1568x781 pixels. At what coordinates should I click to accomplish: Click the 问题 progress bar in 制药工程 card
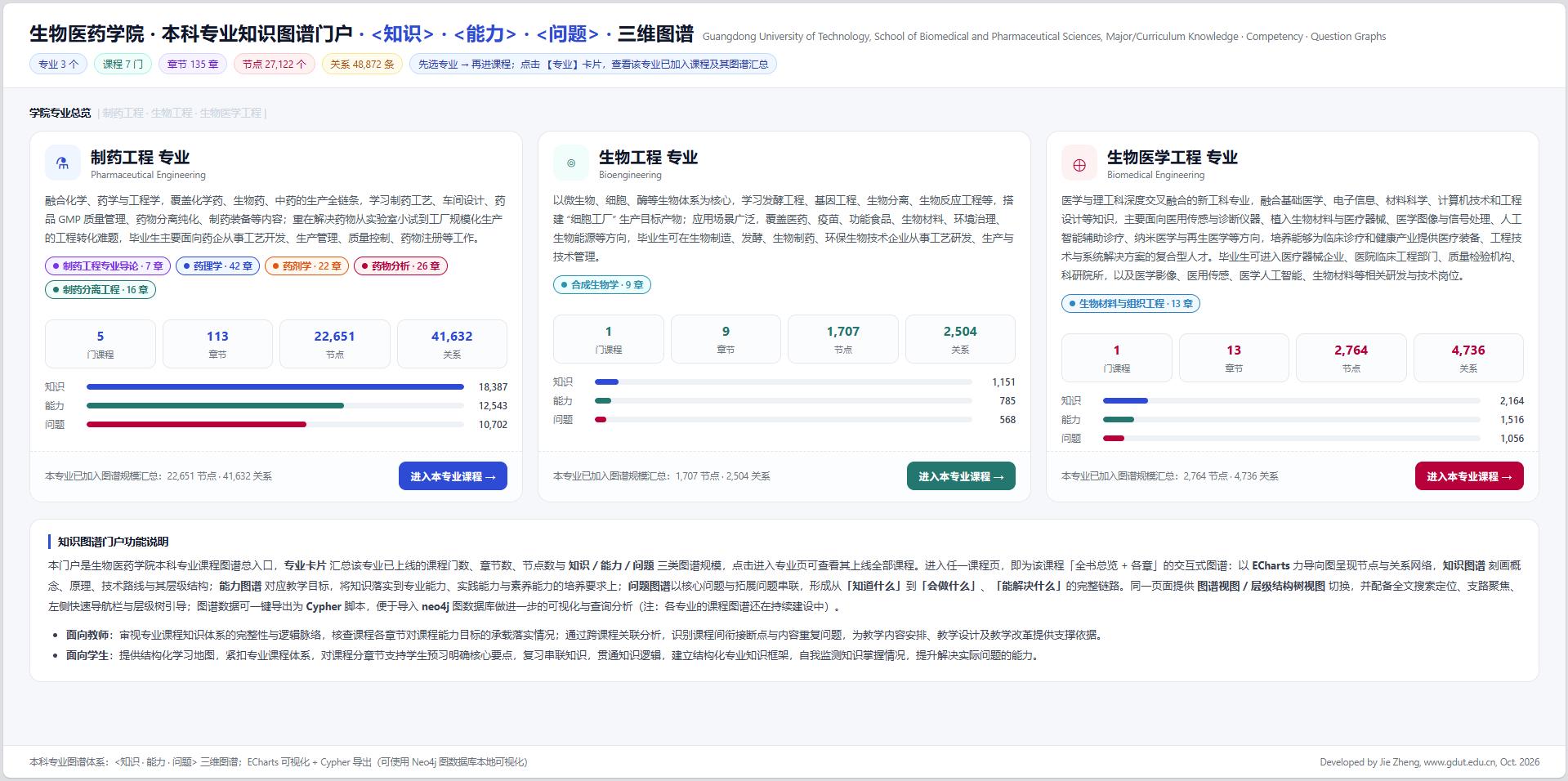tap(275, 424)
